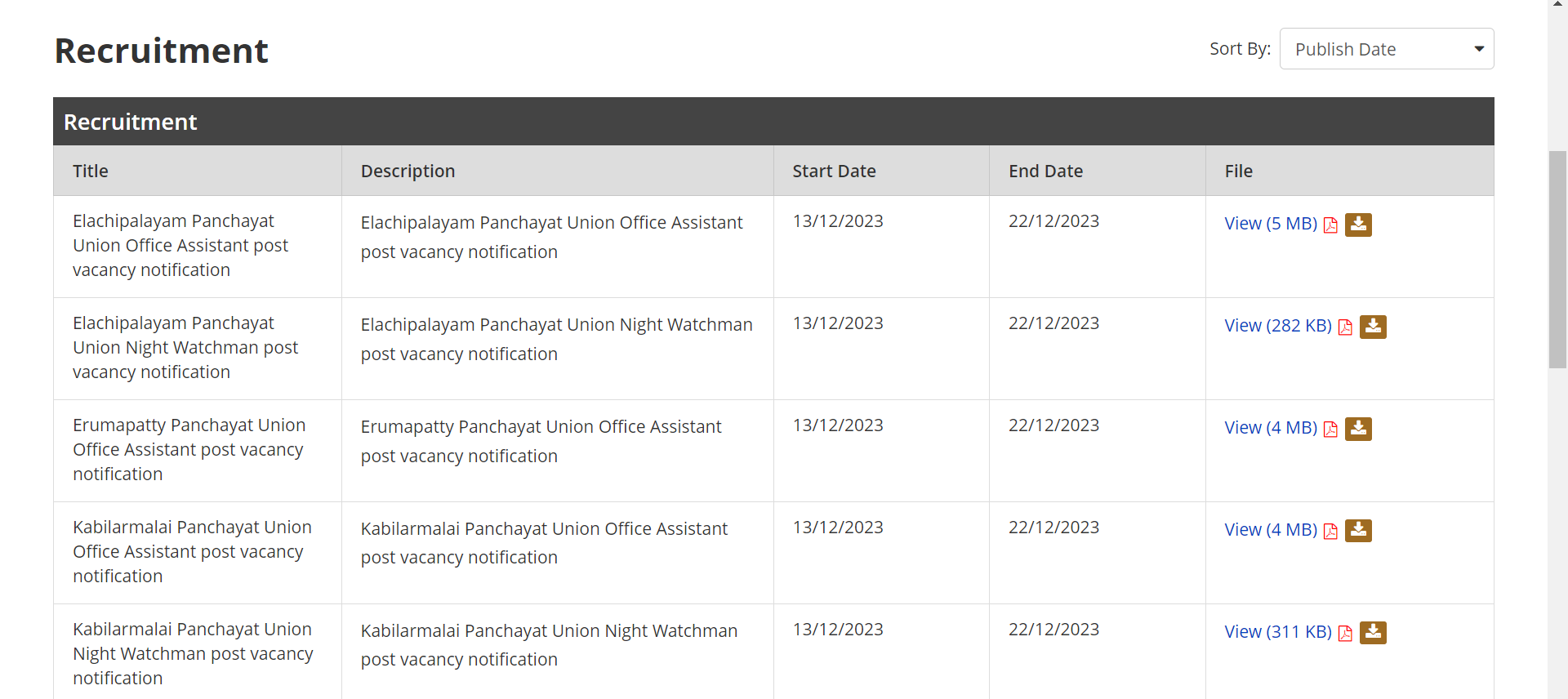Click the Start Date column header
Viewport: 1568px width, 699px height.
point(834,171)
